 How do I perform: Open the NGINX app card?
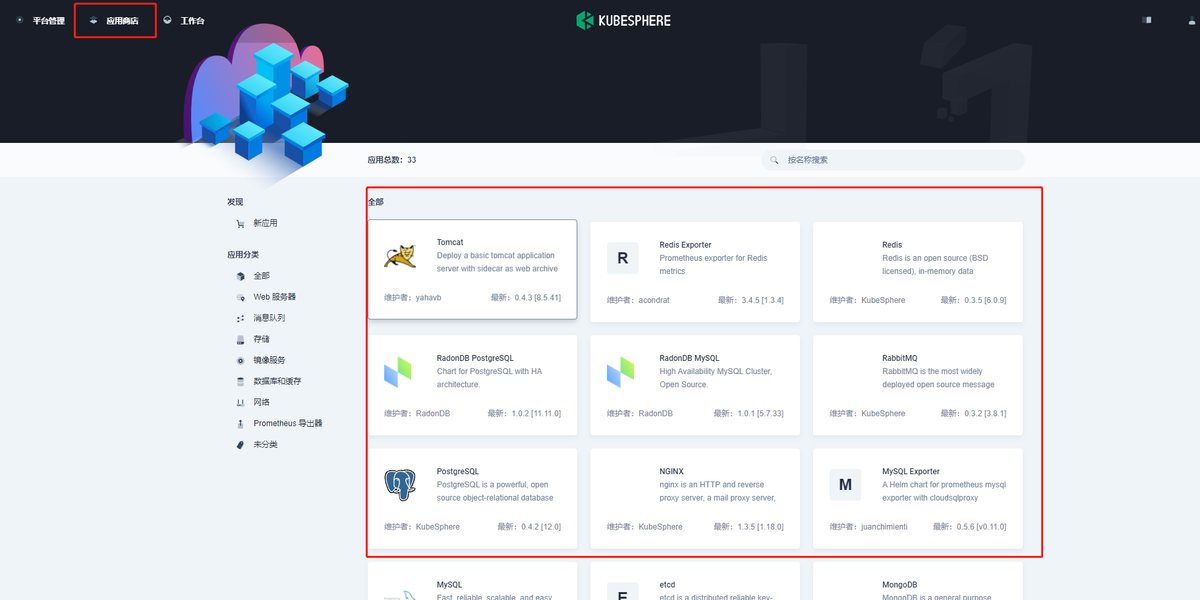694,498
